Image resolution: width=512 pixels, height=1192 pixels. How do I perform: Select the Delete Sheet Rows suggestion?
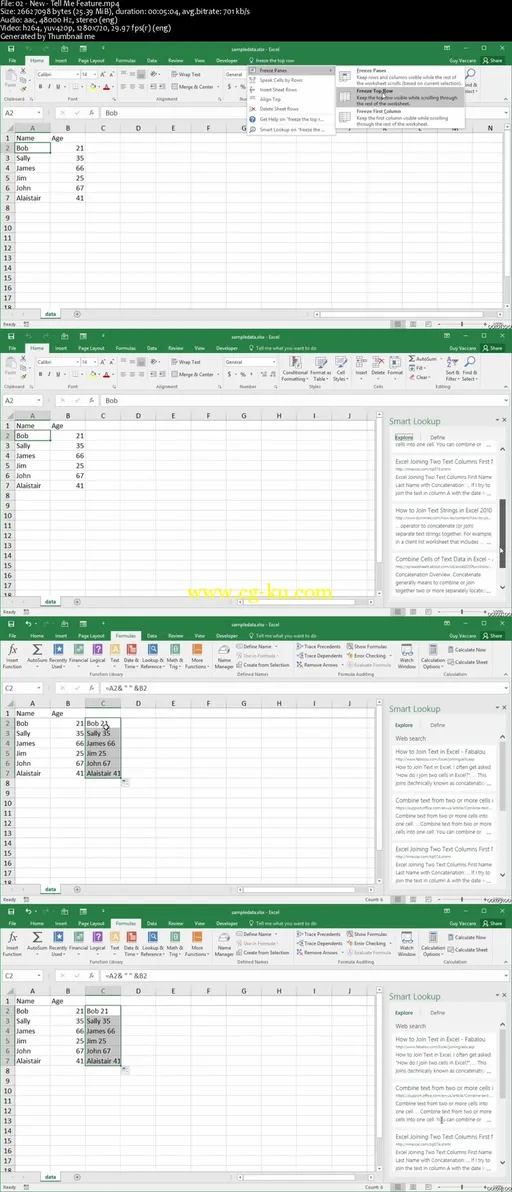click(x=291, y=109)
